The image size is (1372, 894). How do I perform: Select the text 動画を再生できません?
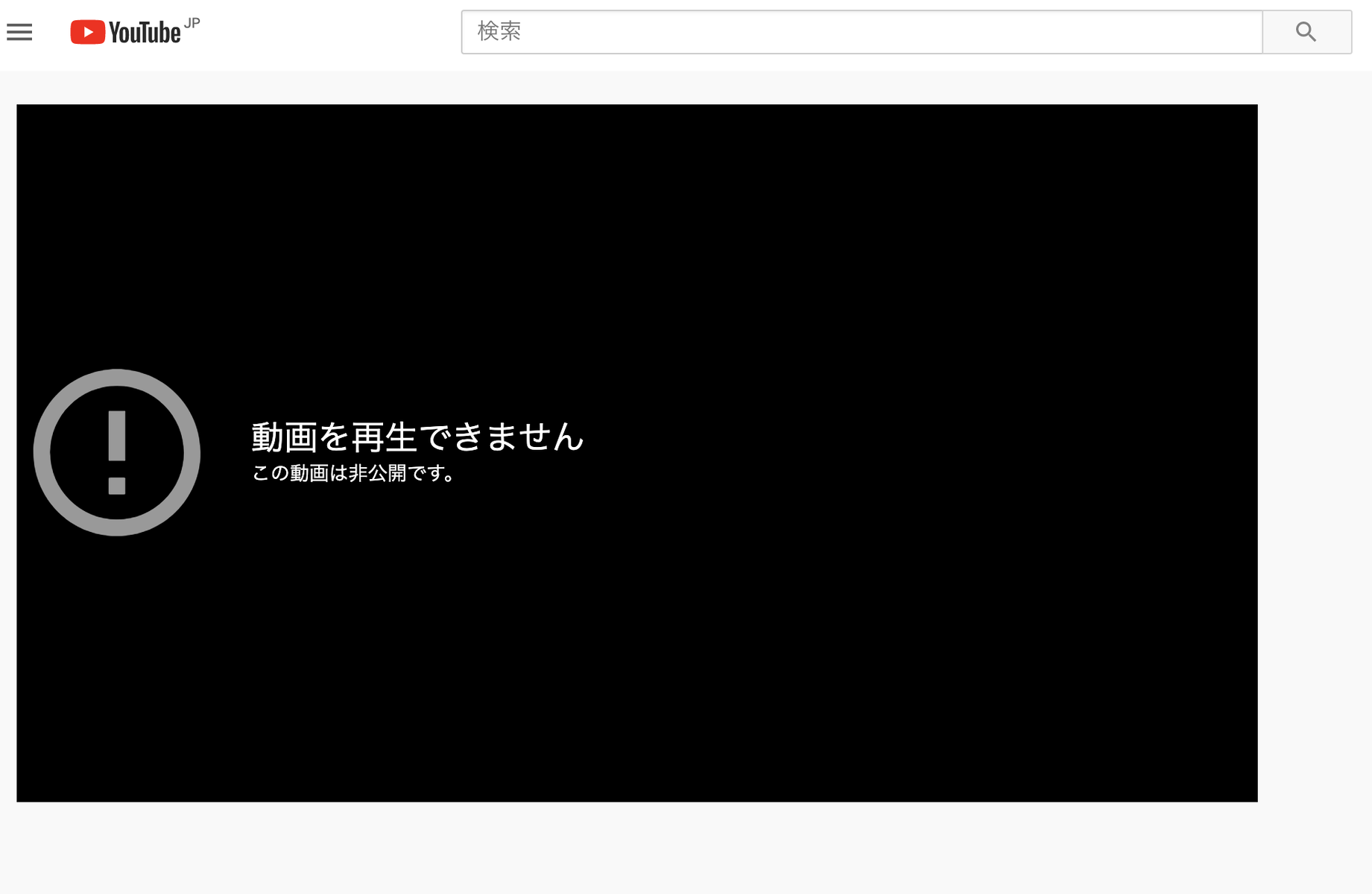(417, 437)
